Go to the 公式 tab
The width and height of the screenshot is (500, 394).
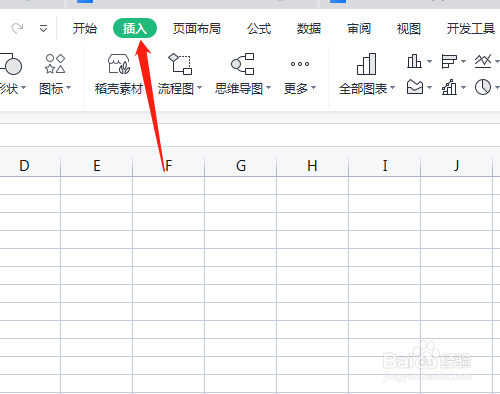pos(259,29)
